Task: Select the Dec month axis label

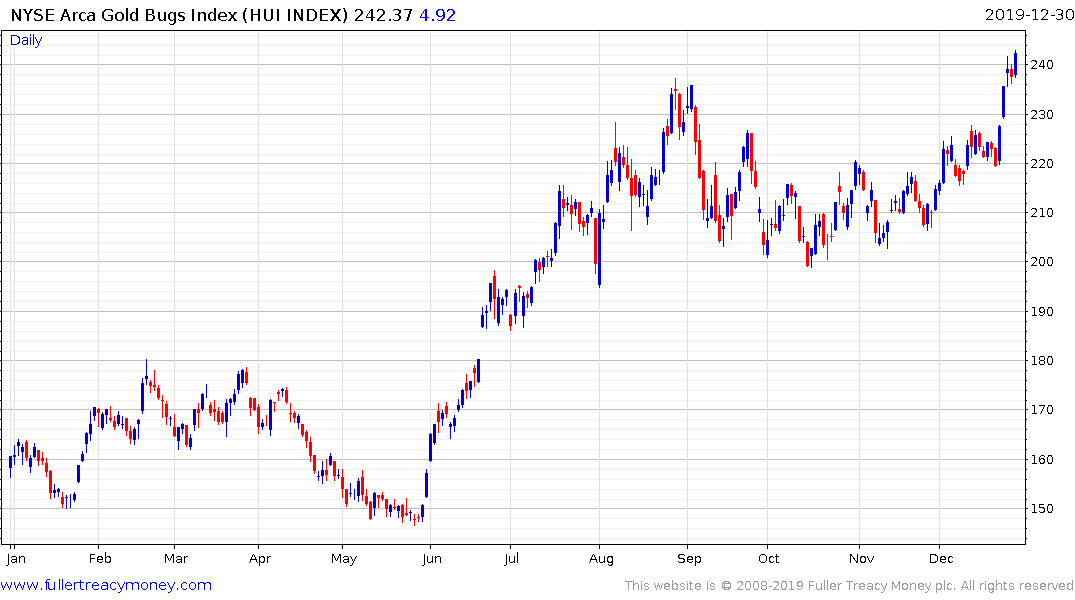Action: click(x=941, y=559)
